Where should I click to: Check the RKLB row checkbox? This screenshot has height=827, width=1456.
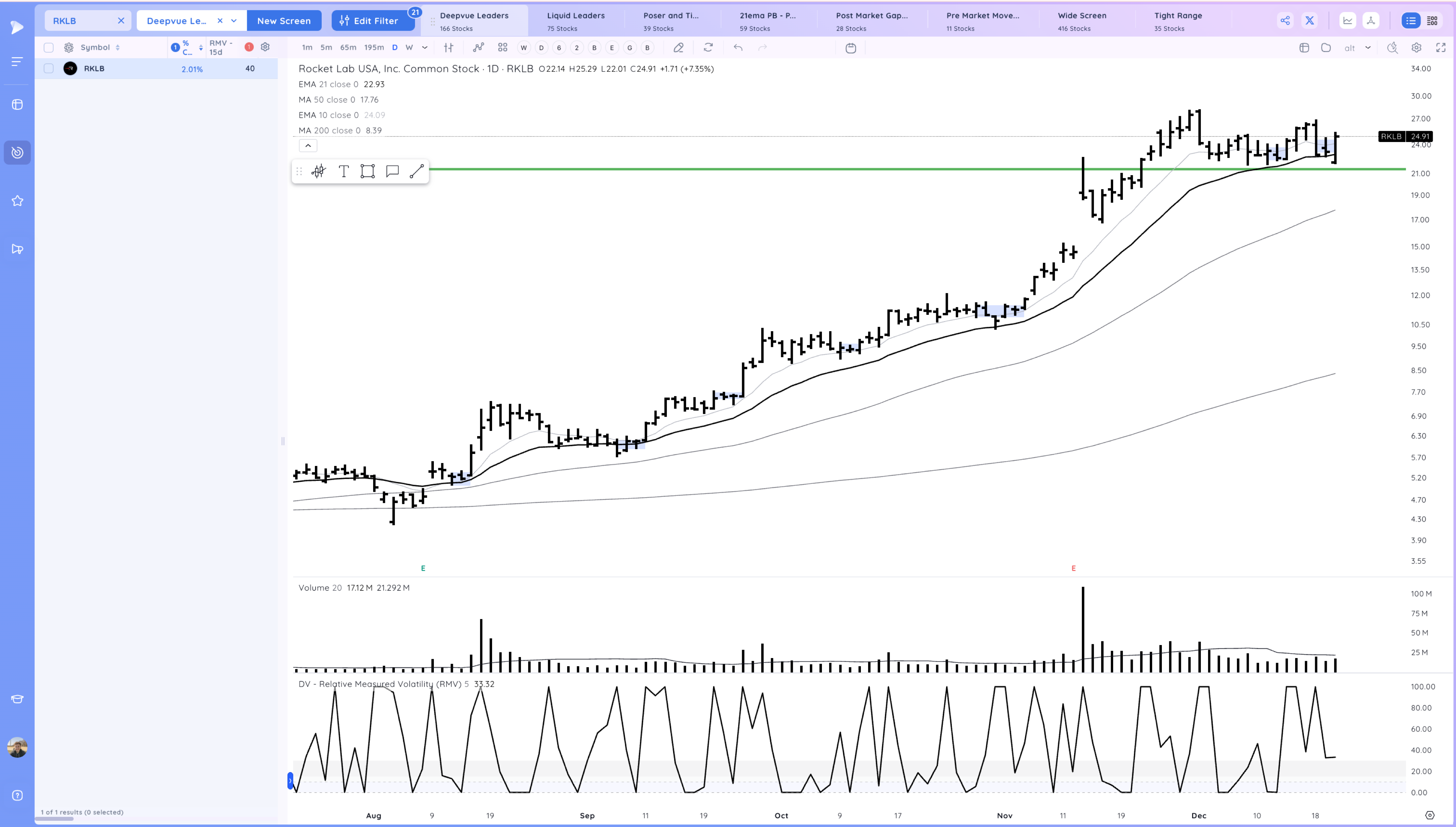coord(49,69)
